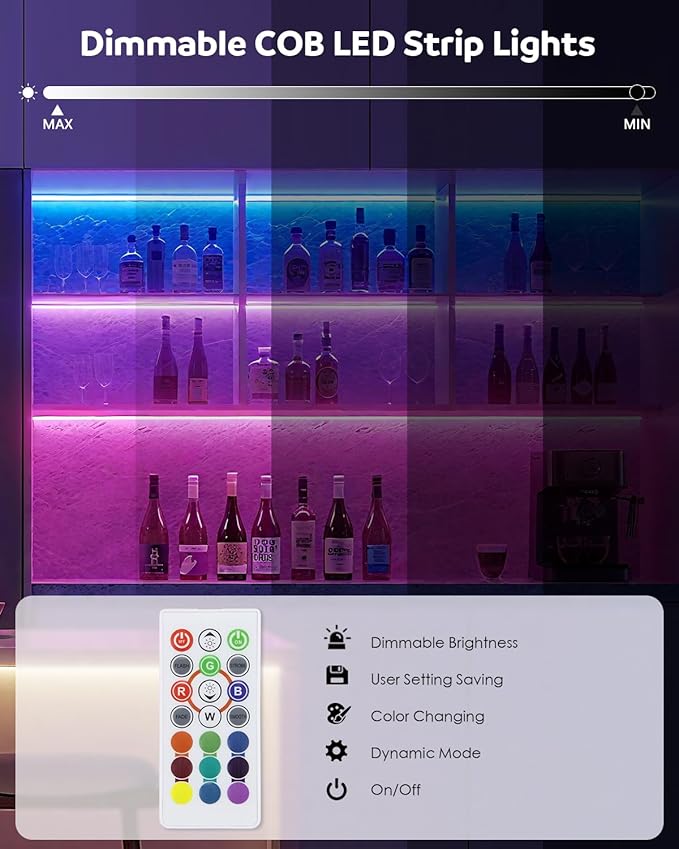Select the SMOOTH mode button
The height and width of the screenshot is (849, 679).
click(238, 716)
